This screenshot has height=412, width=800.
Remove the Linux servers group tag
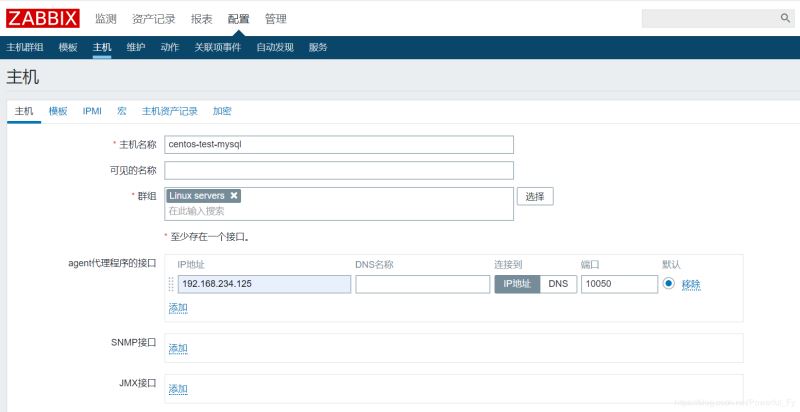(x=234, y=196)
